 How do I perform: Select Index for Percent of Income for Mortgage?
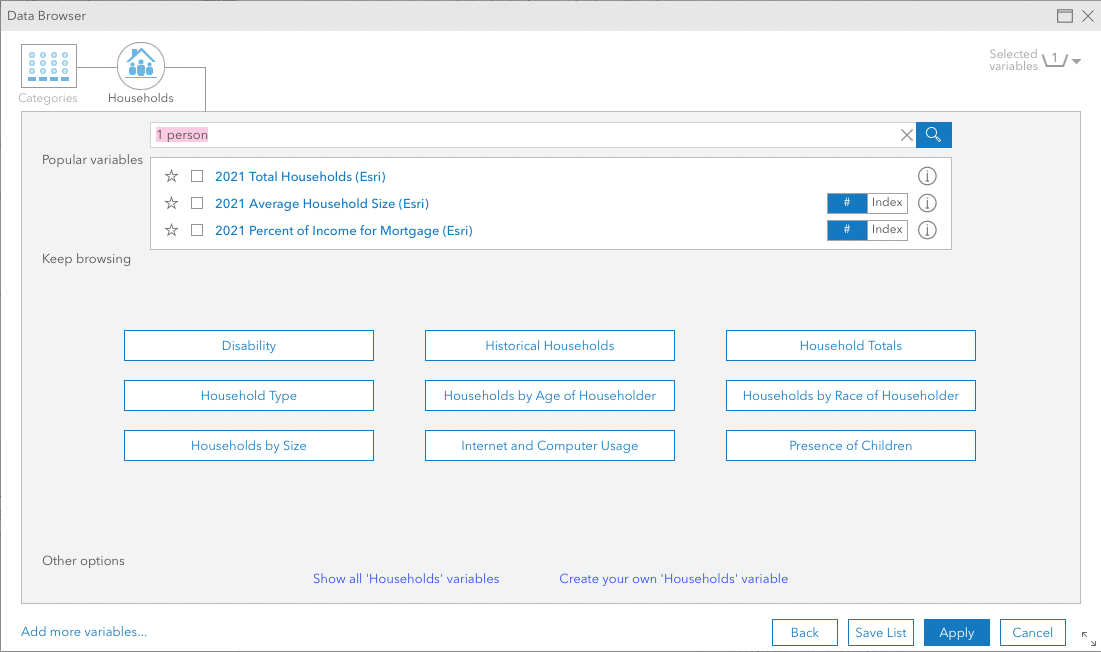888,229
